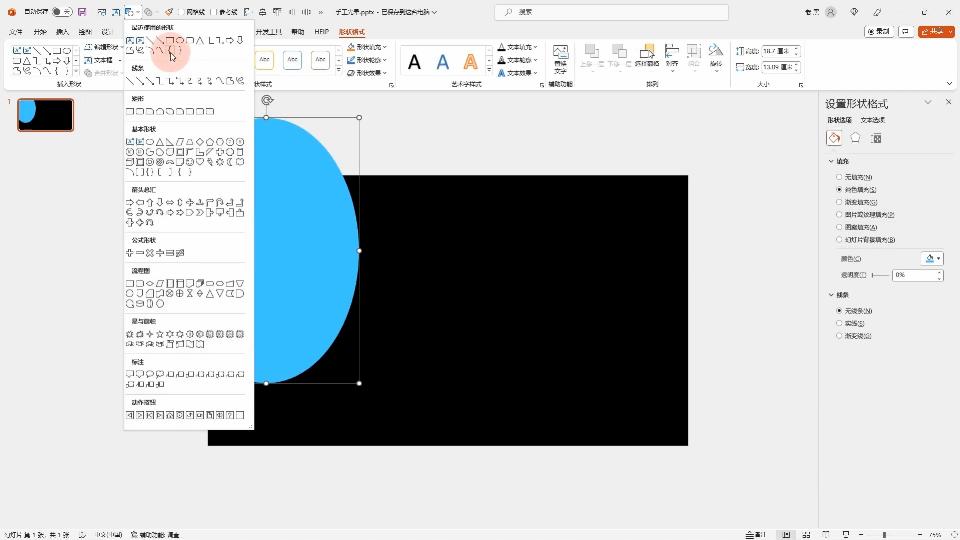The height and width of the screenshot is (540, 960).
Task: Switch to the Shape Format ribbon tab
Action: pos(352,32)
